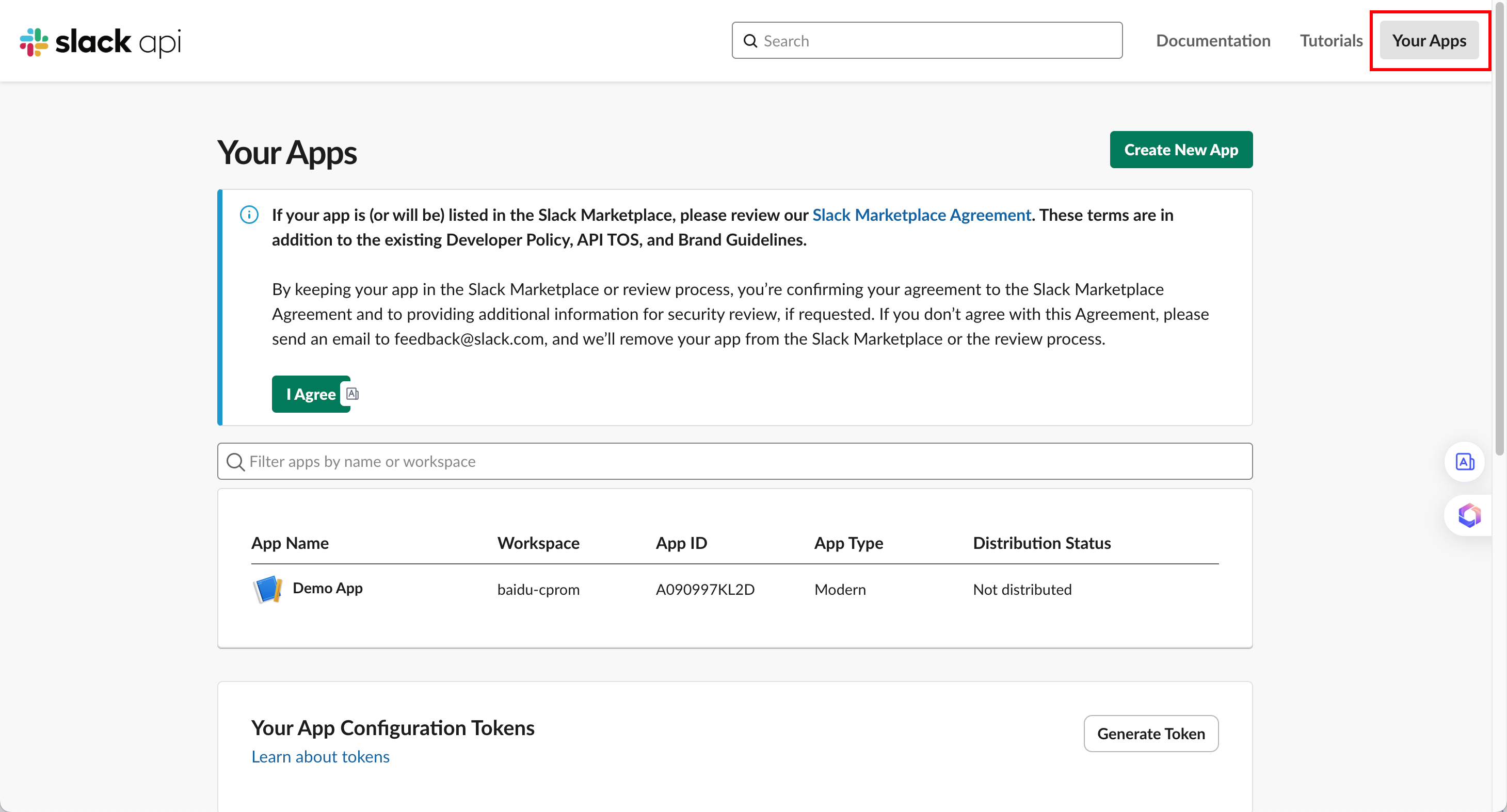This screenshot has width=1507, height=812.
Task: Click the translate icon beside I Agree
Action: coord(352,394)
